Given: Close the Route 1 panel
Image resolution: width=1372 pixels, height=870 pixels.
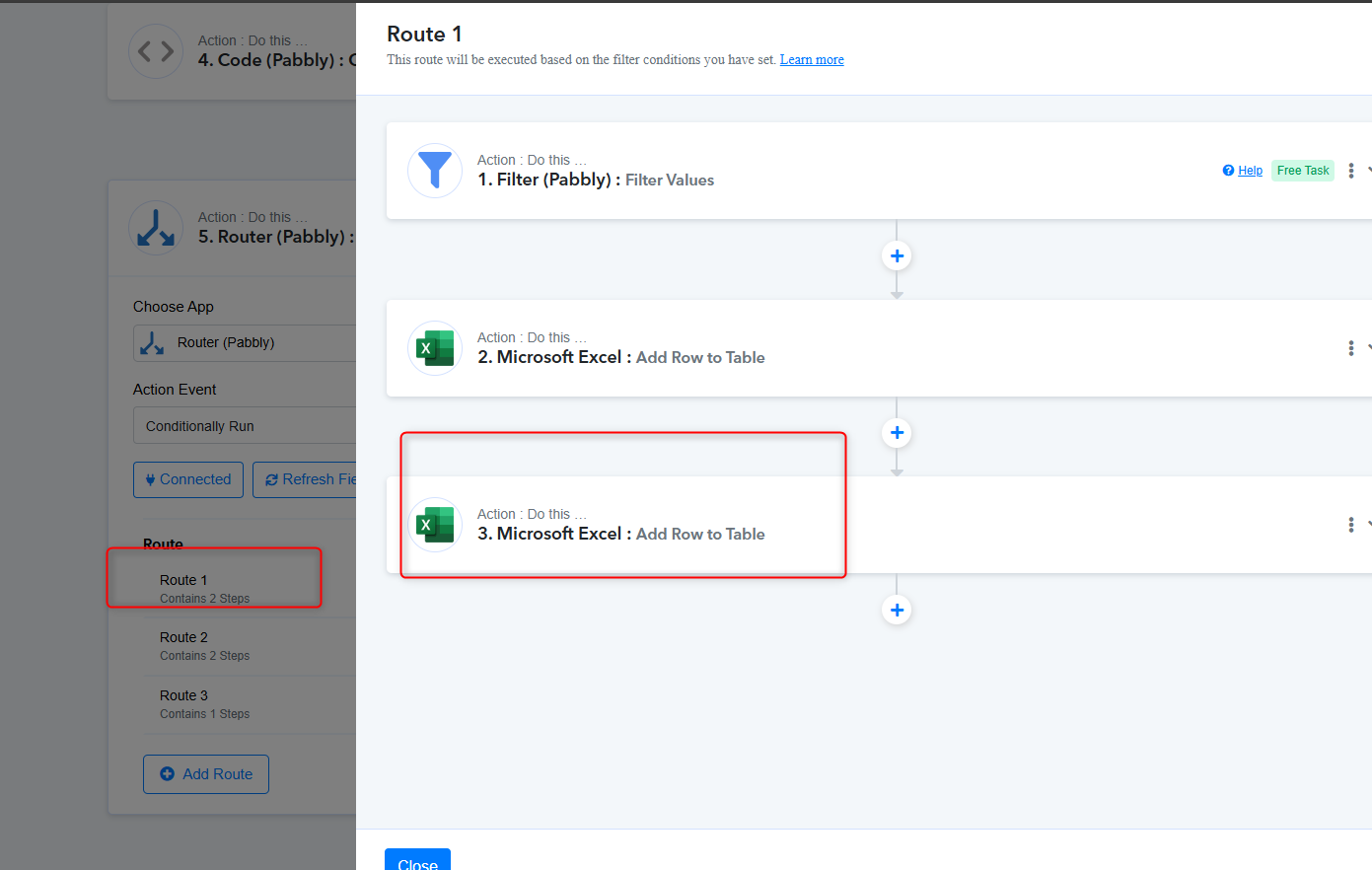Looking at the screenshot, I should tap(417, 859).
